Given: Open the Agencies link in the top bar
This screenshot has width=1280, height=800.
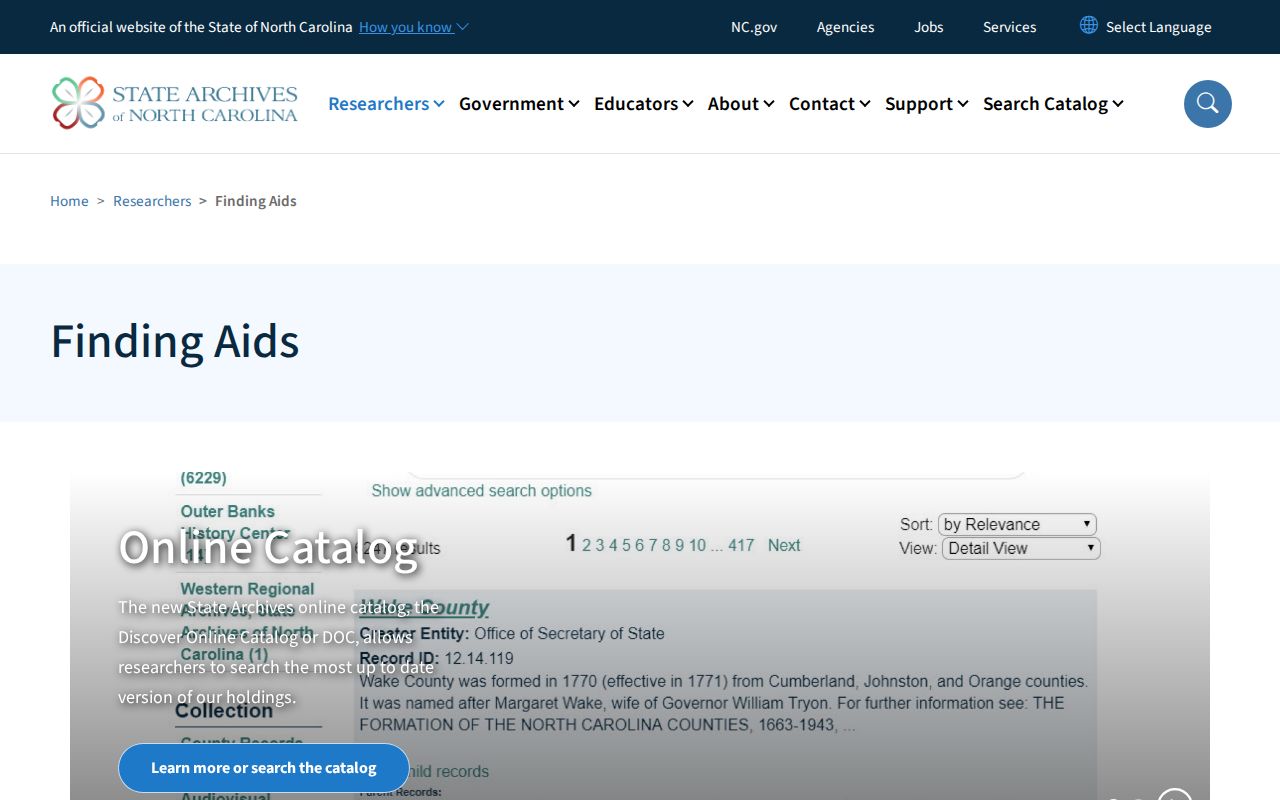Looking at the screenshot, I should point(845,27).
